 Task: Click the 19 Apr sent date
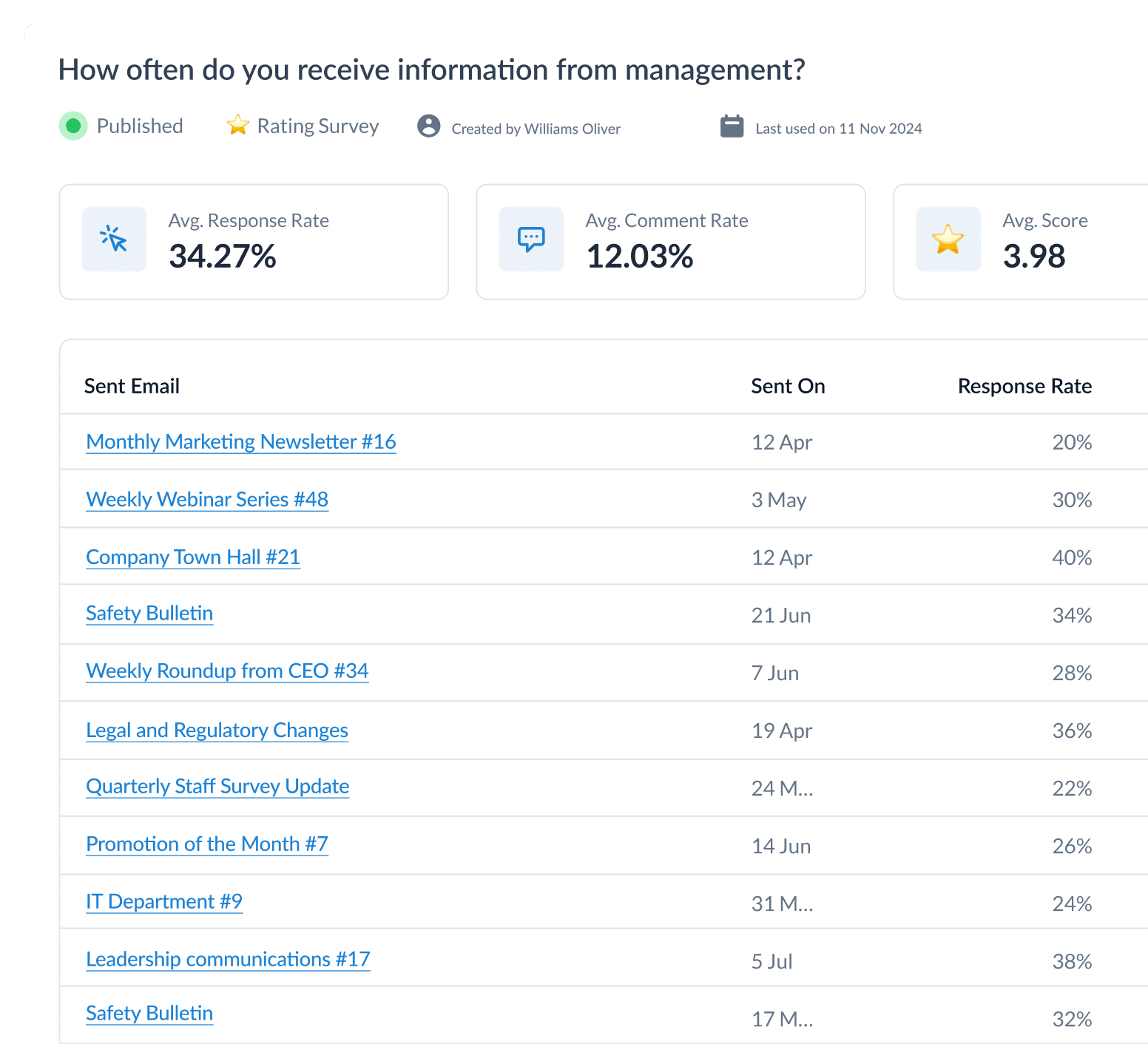click(782, 731)
